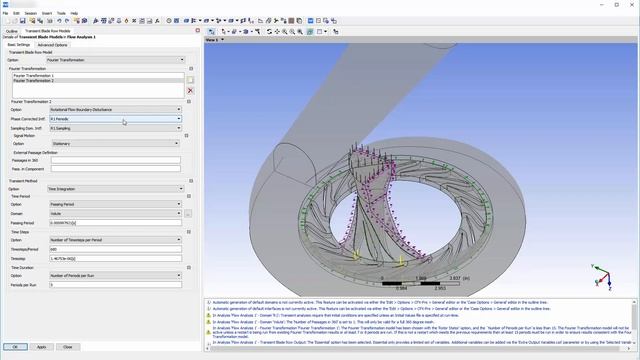Click the select mode arrow icon in viewer toolbar
640x360 pixels.
[223, 31]
